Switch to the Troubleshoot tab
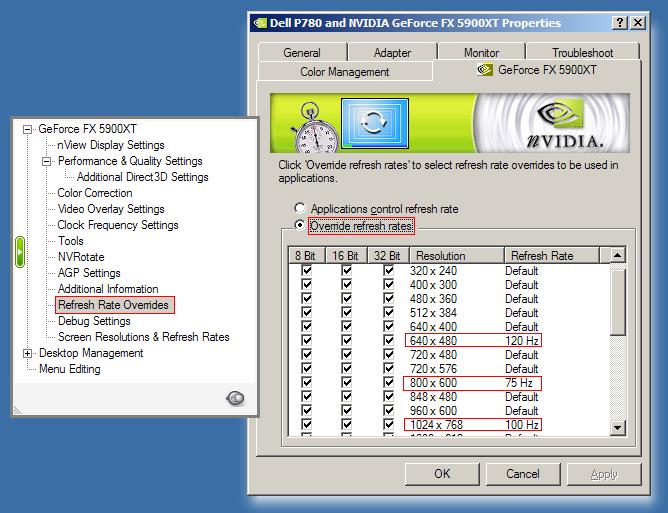The image size is (668, 513). pos(582,52)
